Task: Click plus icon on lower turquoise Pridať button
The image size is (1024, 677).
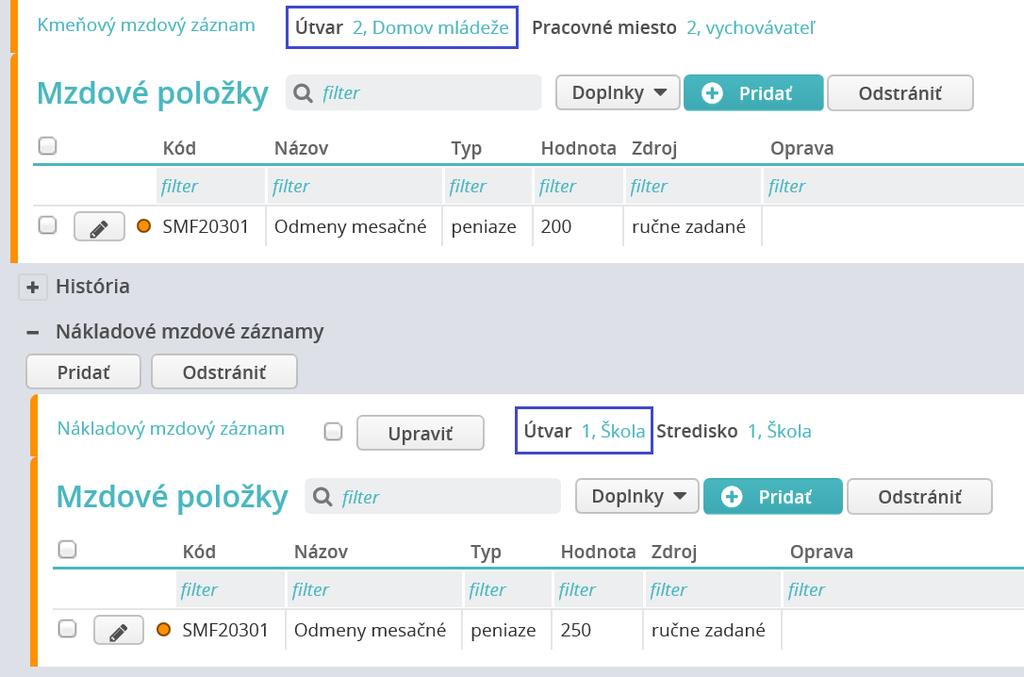Action: (731, 497)
